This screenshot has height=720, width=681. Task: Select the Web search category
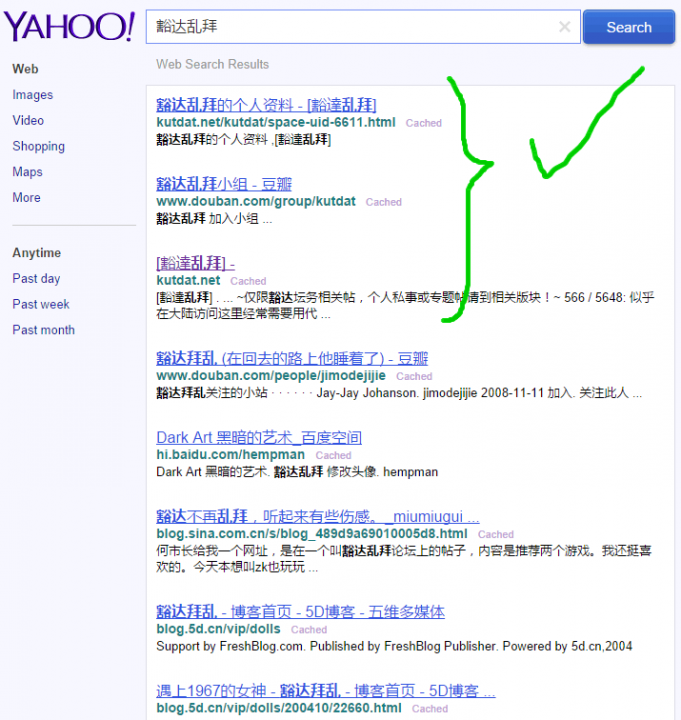(25, 69)
